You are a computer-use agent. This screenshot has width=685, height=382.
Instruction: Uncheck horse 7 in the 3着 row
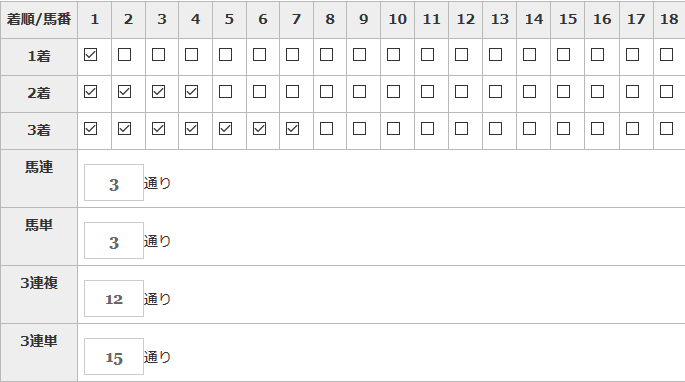click(292, 129)
